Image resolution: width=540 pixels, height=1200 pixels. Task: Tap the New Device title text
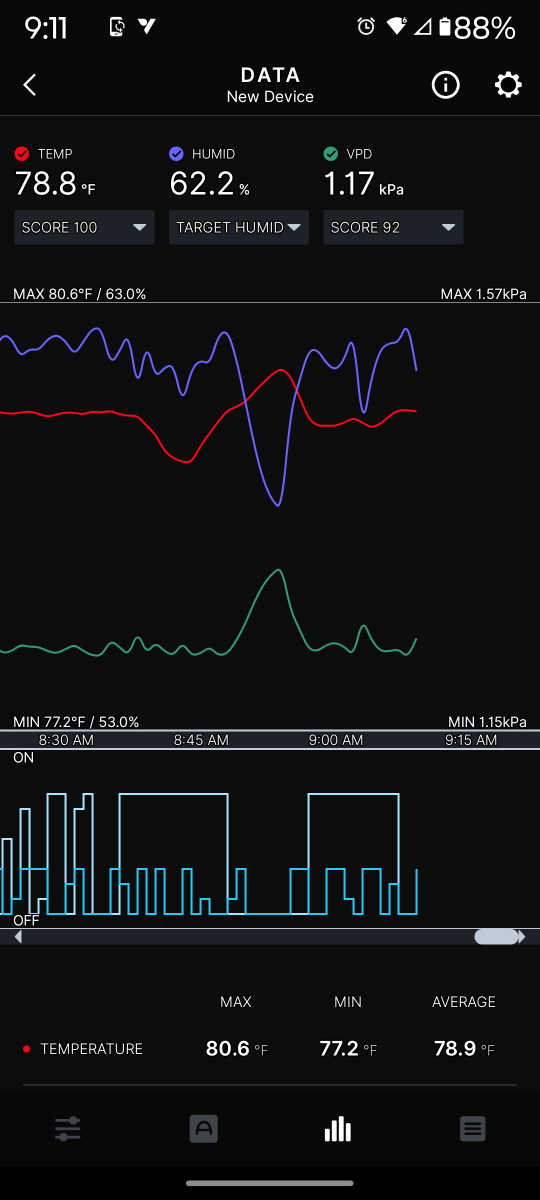[x=270, y=97]
